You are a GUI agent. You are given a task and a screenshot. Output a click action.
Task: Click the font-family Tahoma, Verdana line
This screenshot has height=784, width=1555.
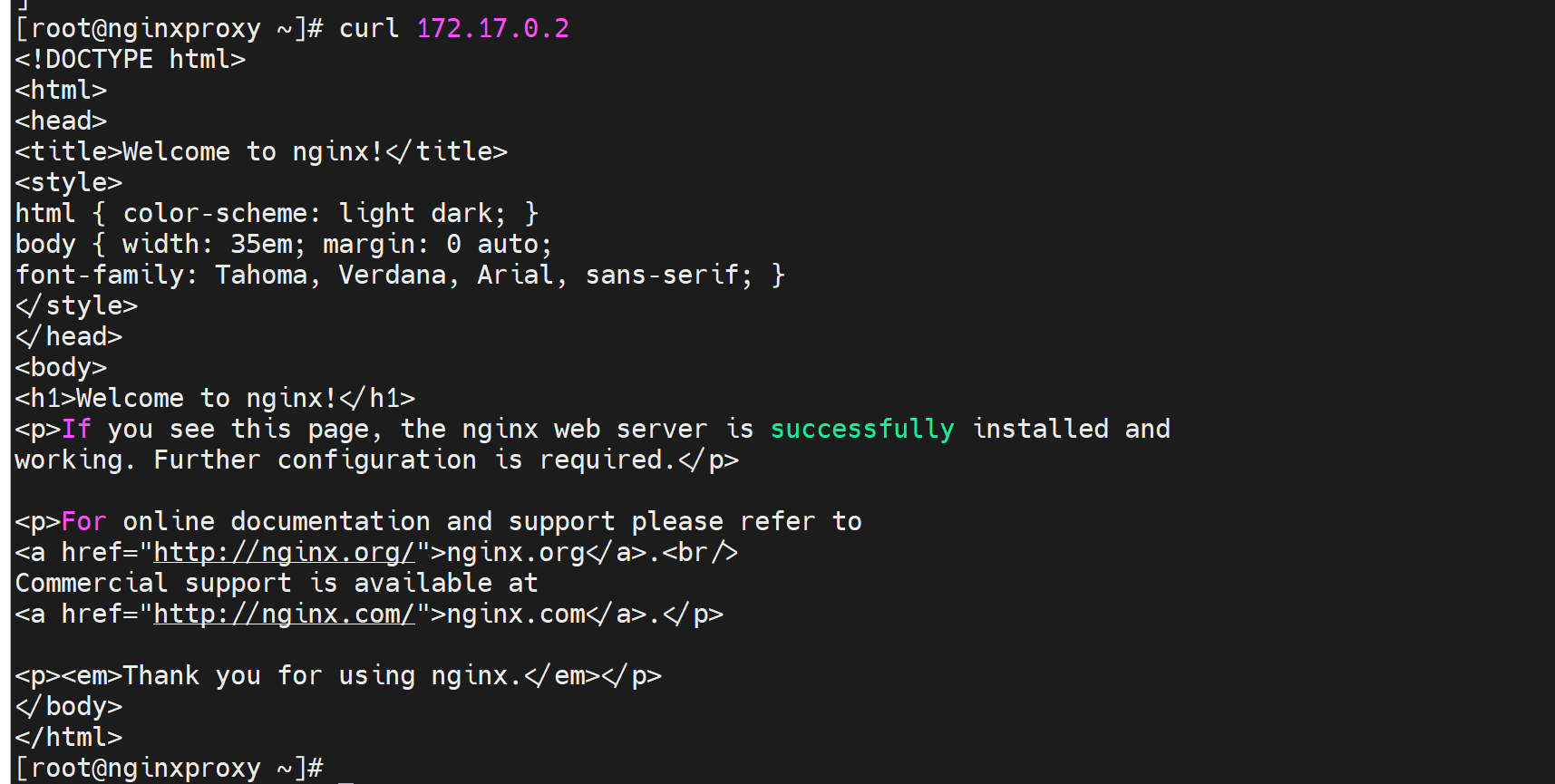(399, 275)
